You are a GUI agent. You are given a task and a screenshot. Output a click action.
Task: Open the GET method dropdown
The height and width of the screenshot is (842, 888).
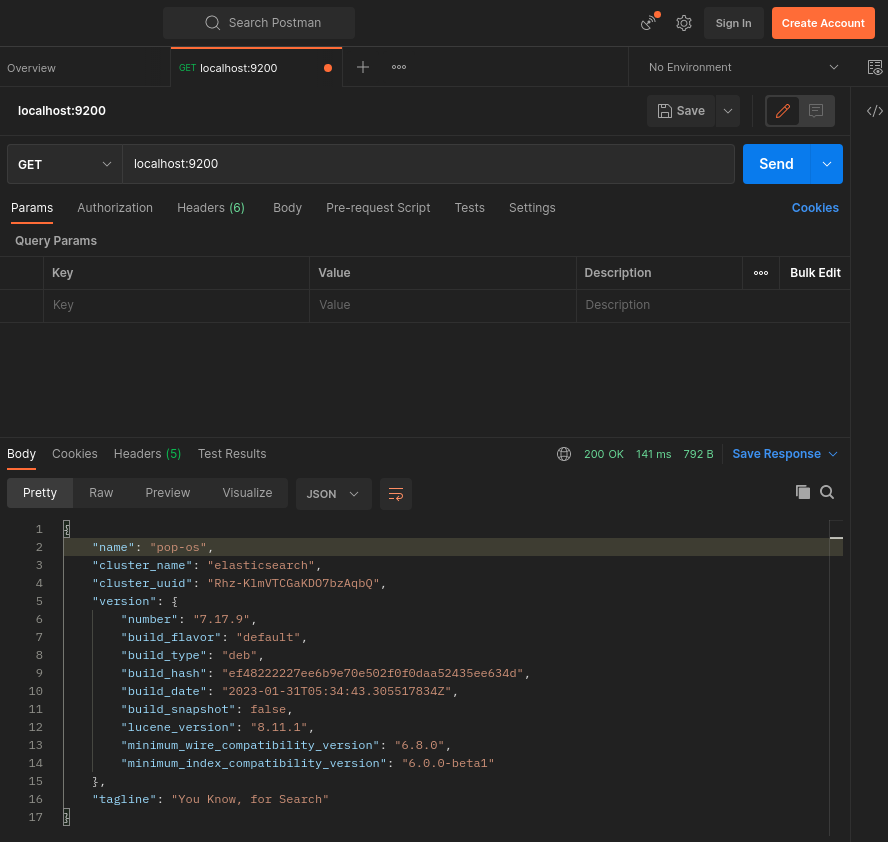[x=65, y=164]
